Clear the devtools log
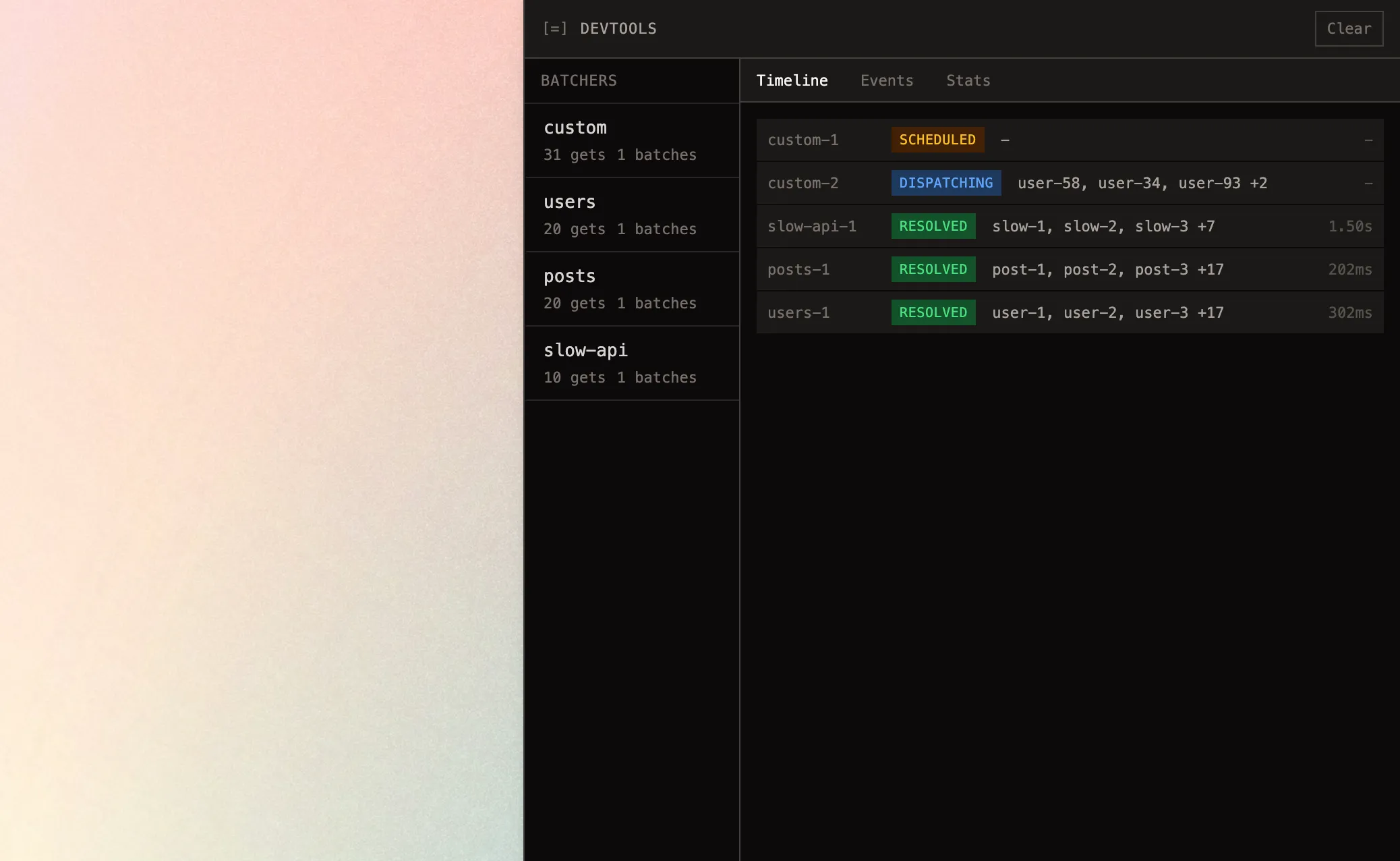The image size is (1400, 861). pyautogui.click(x=1349, y=28)
